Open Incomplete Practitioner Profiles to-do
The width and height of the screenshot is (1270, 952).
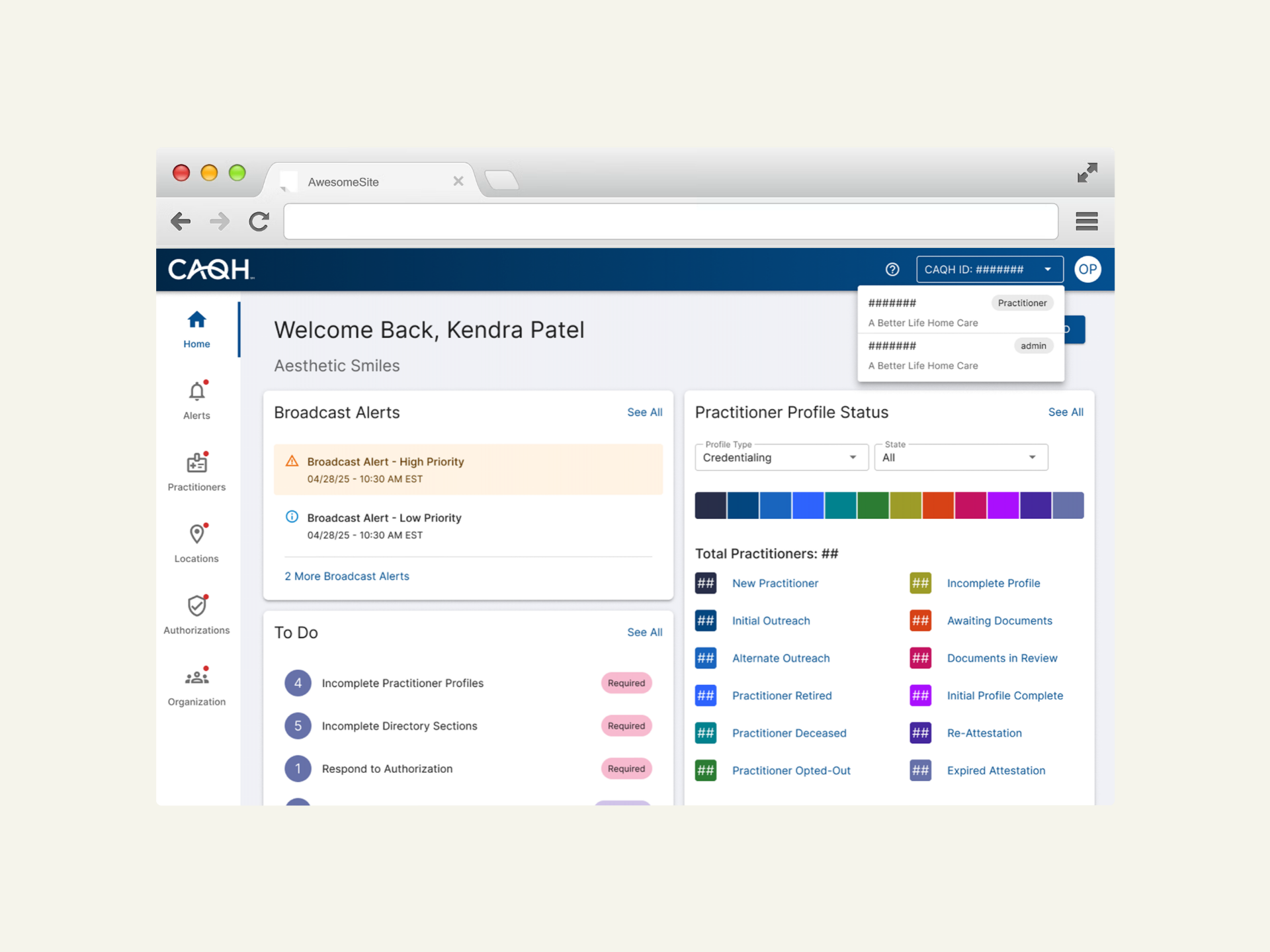(468, 683)
